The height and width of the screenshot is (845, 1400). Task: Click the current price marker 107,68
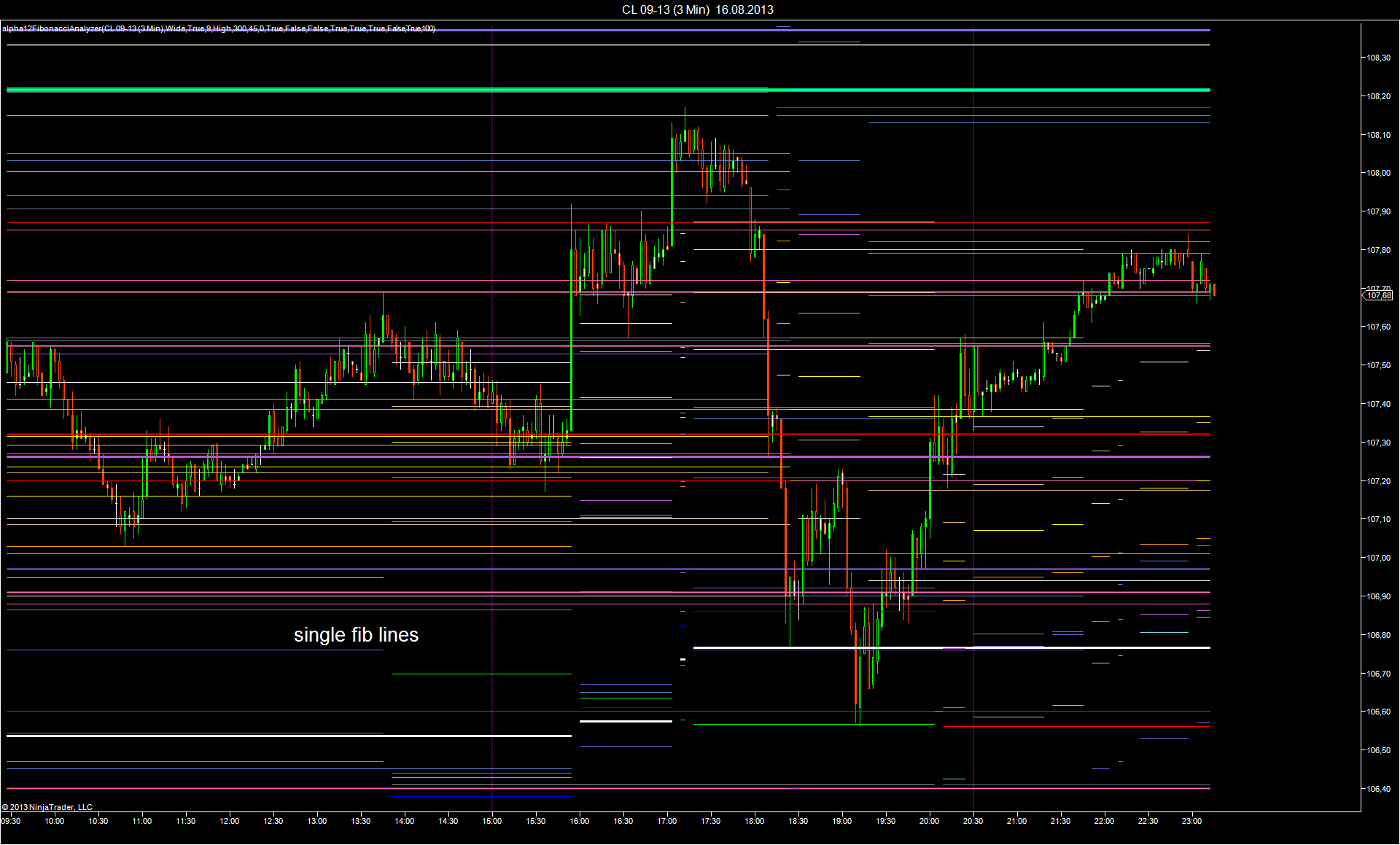pyautogui.click(x=1378, y=295)
